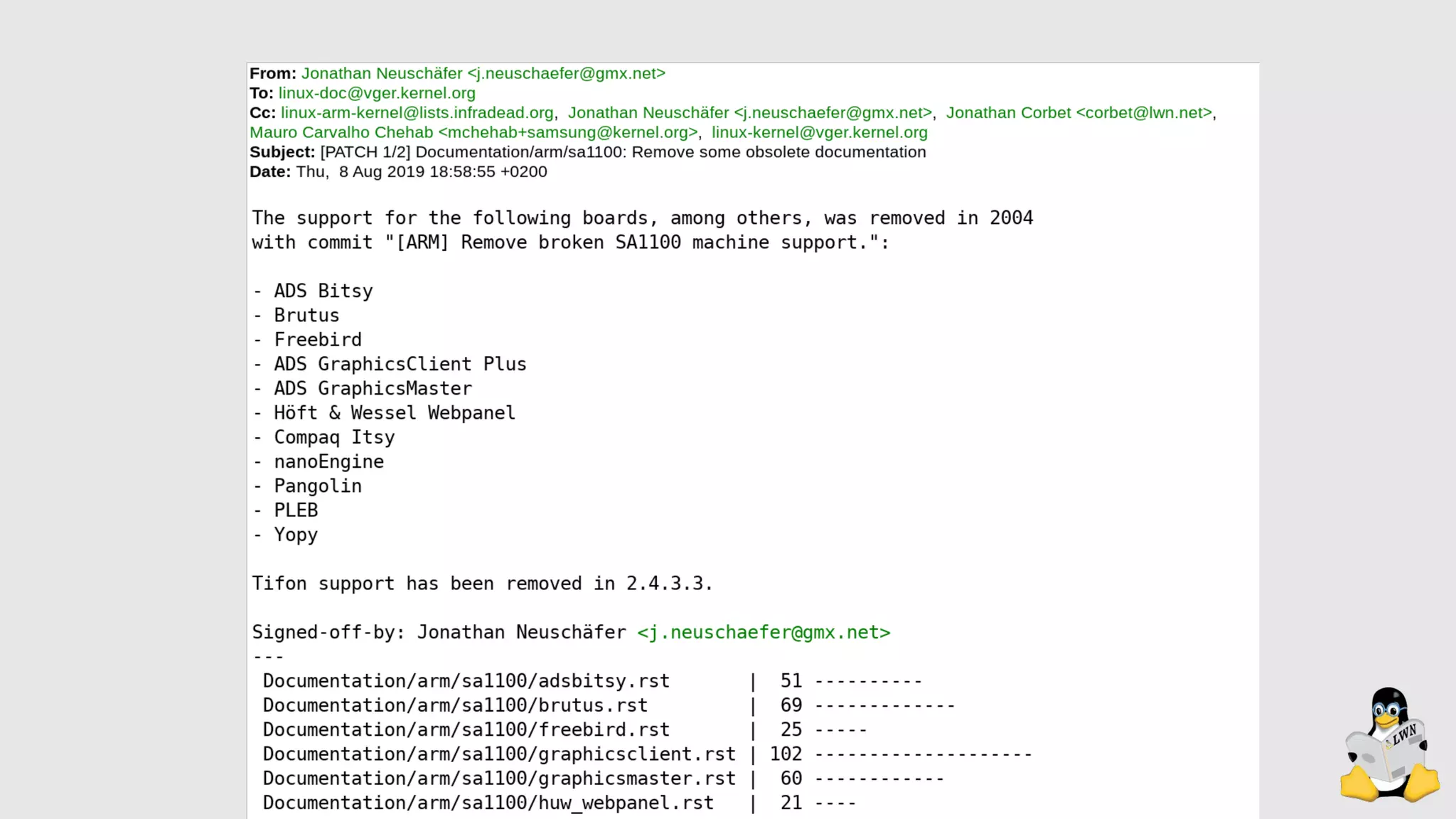Click the ADS GraphicsClient Plus list item

tap(400, 364)
